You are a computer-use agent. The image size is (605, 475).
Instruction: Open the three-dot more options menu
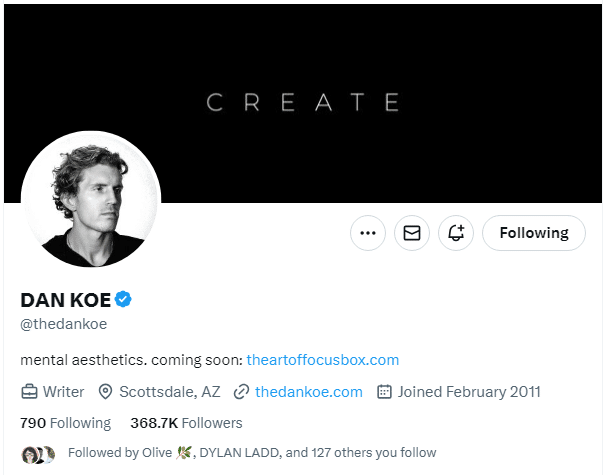pyautogui.click(x=367, y=233)
